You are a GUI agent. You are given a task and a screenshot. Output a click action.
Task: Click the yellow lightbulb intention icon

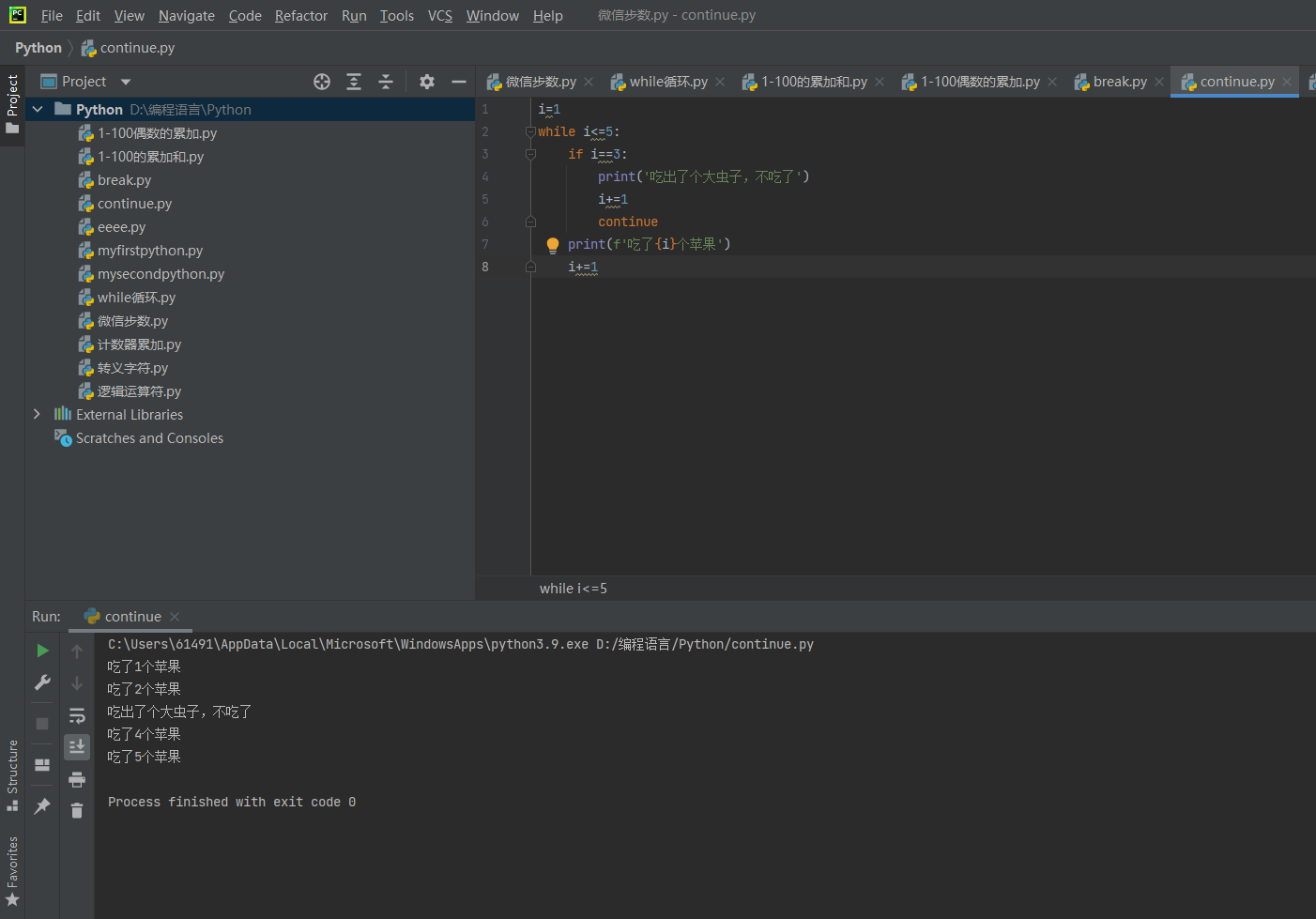click(x=553, y=245)
